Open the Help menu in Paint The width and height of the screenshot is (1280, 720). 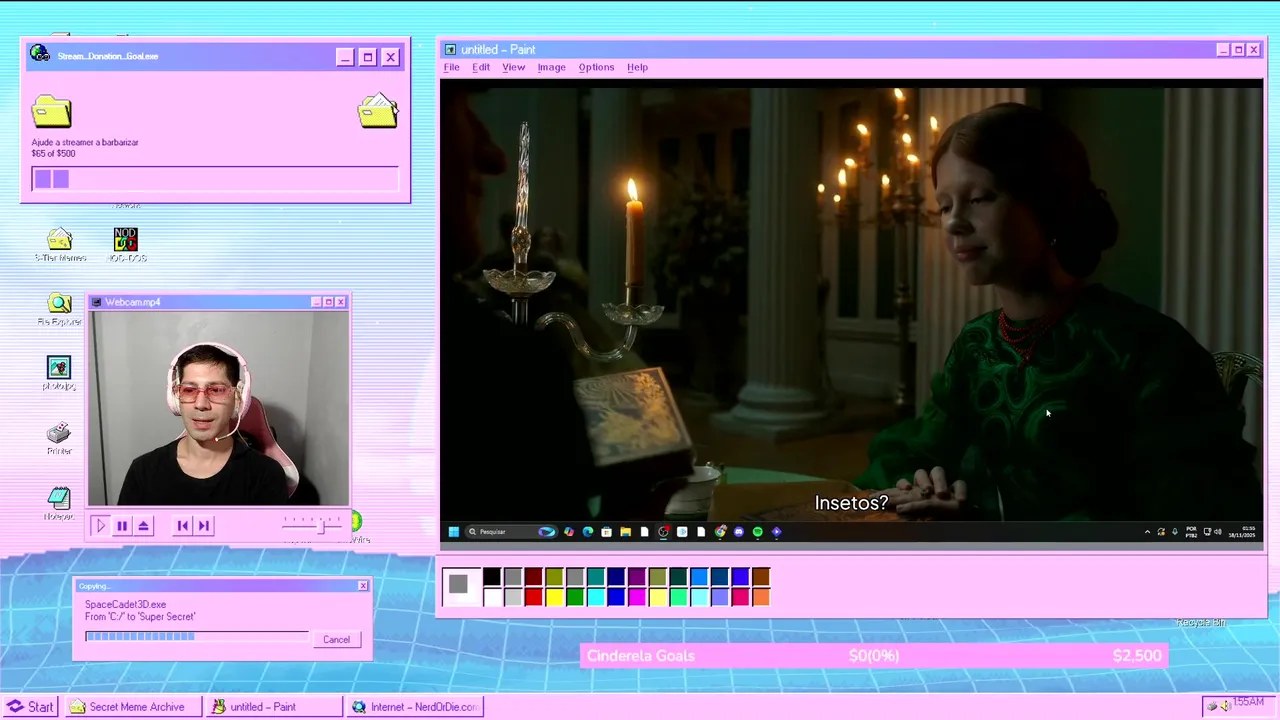point(637,67)
